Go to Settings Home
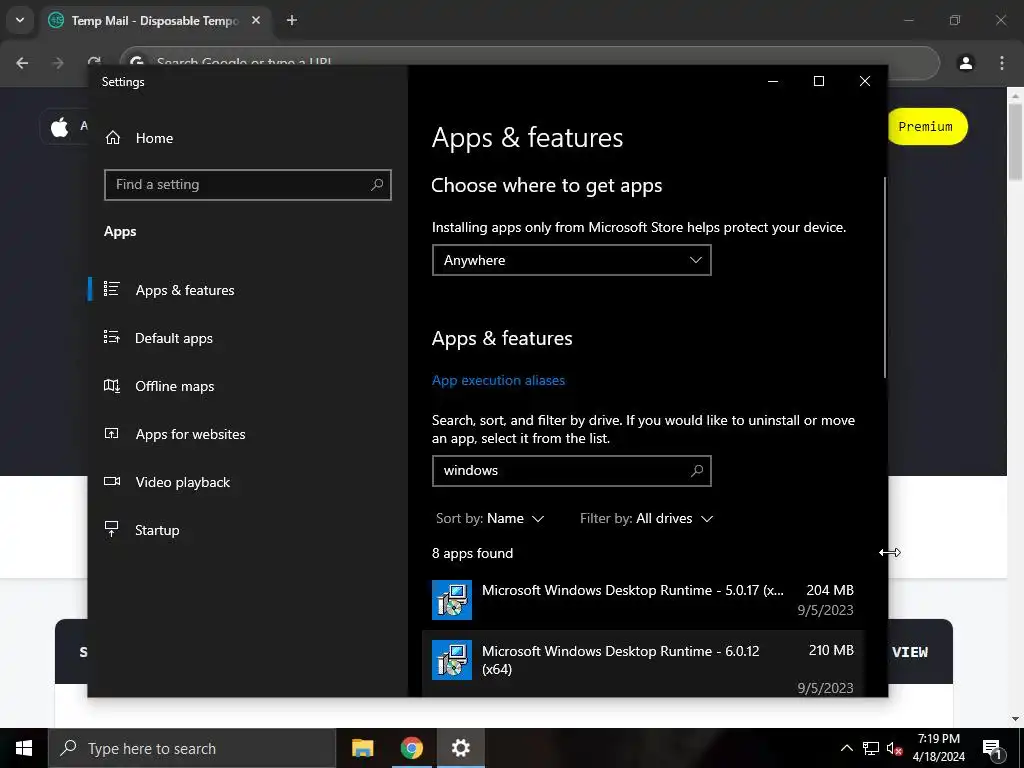 (x=140, y=138)
